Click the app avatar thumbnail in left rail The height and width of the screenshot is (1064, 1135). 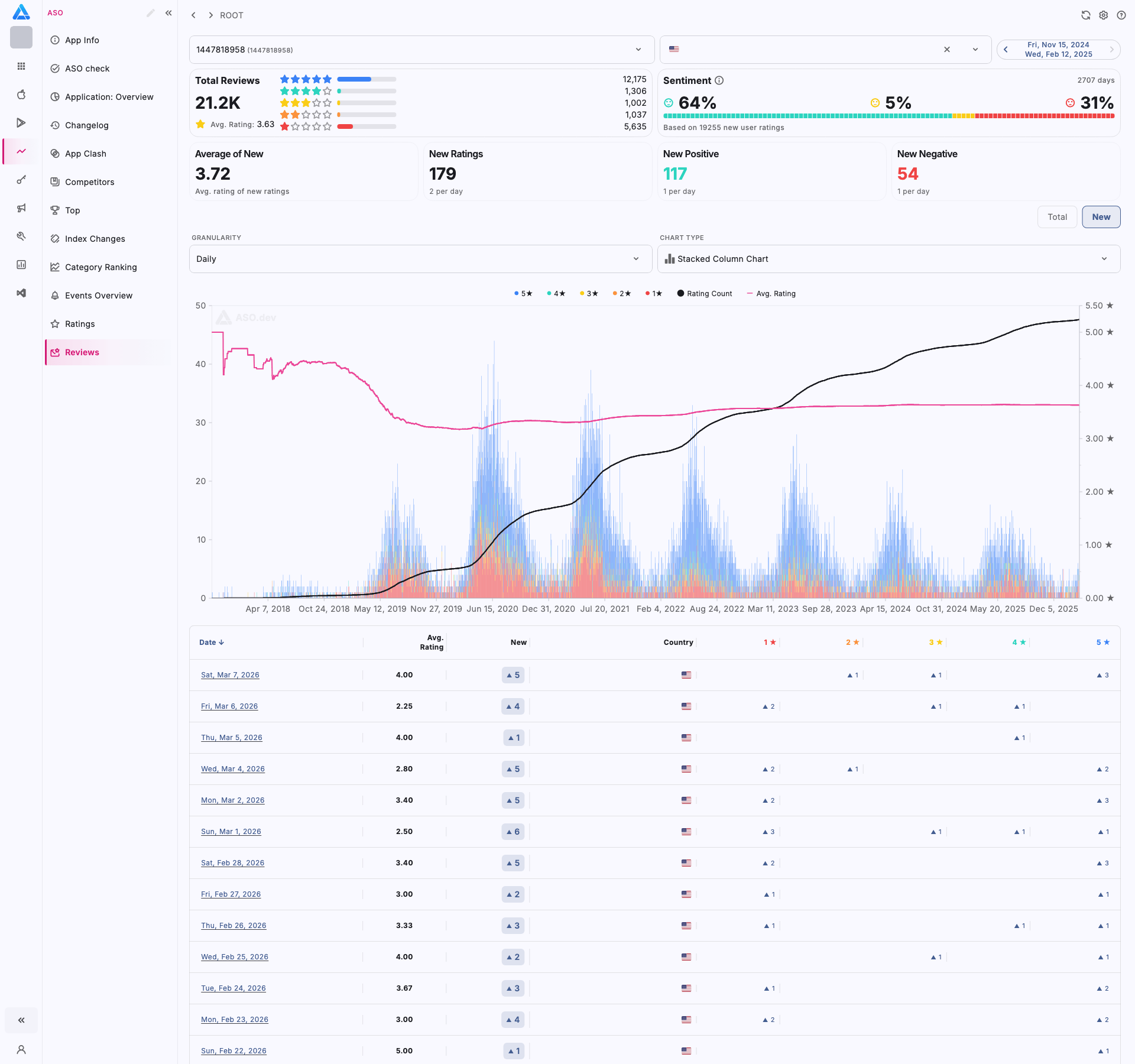[x=21, y=37]
